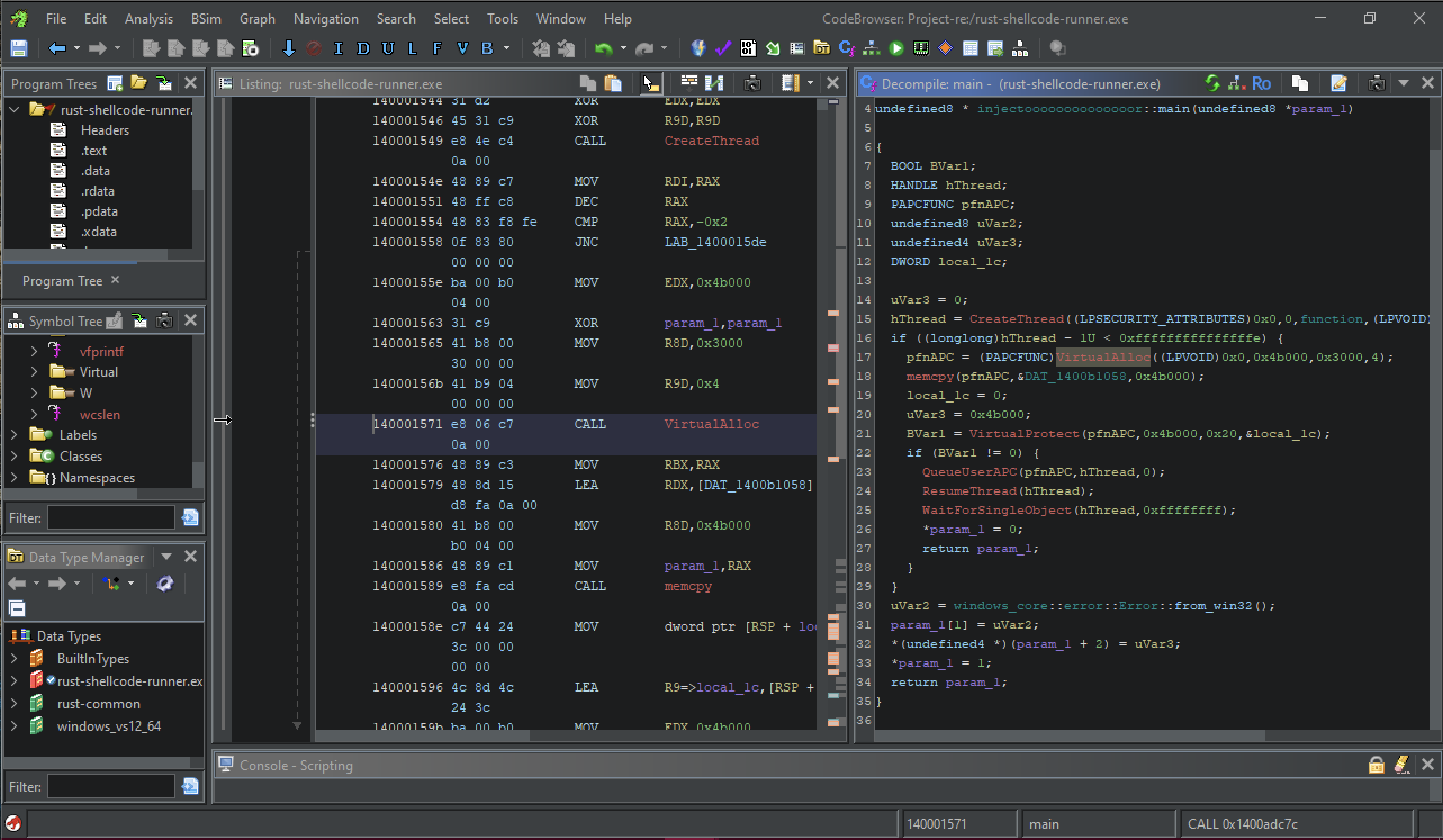
Task: Expand the Labels node in Symbol Tree
Action: pyautogui.click(x=14, y=435)
